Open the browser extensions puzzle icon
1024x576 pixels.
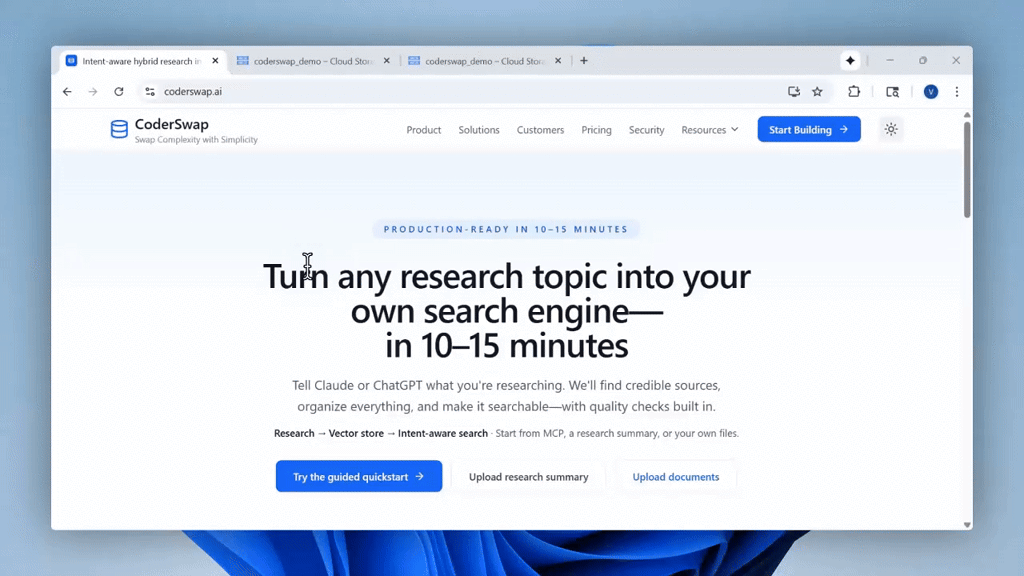coord(854,91)
